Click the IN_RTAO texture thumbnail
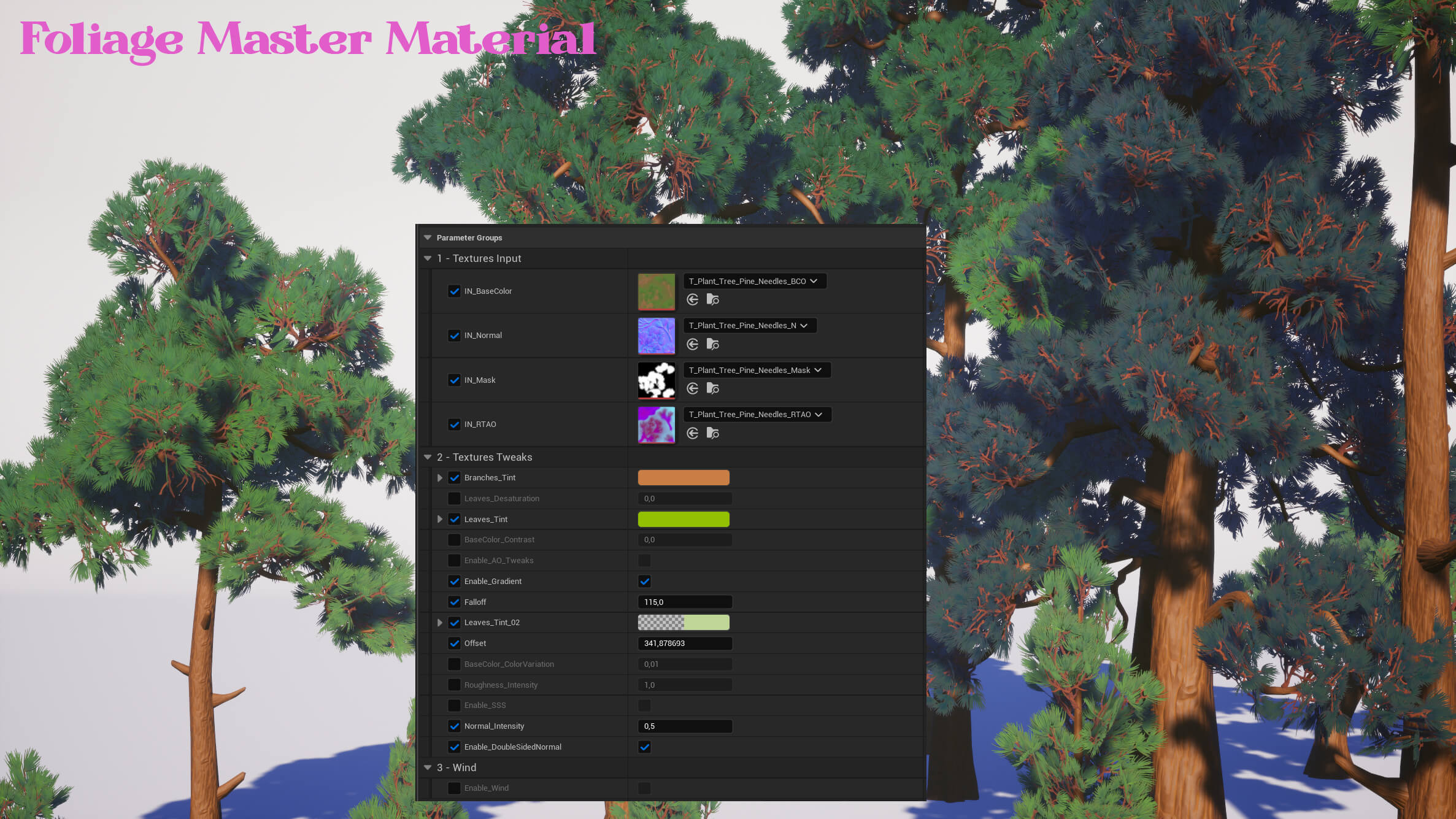The height and width of the screenshot is (819, 1456). click(x=656, y=425)
